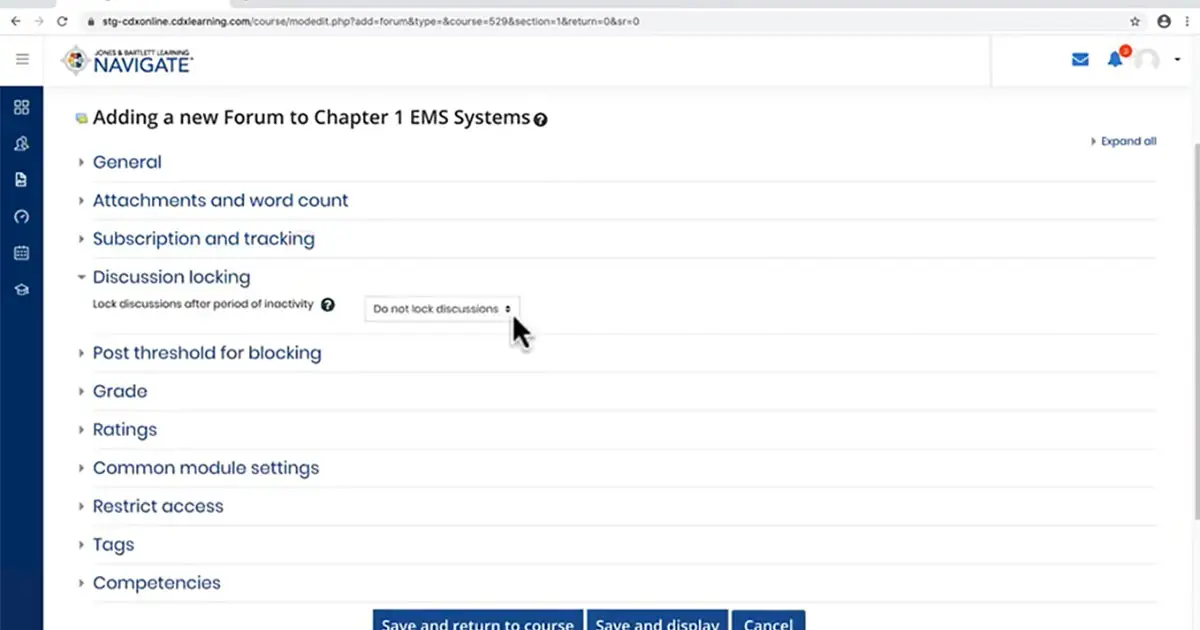Expand Post threshold for blocking section

(207, 353)
